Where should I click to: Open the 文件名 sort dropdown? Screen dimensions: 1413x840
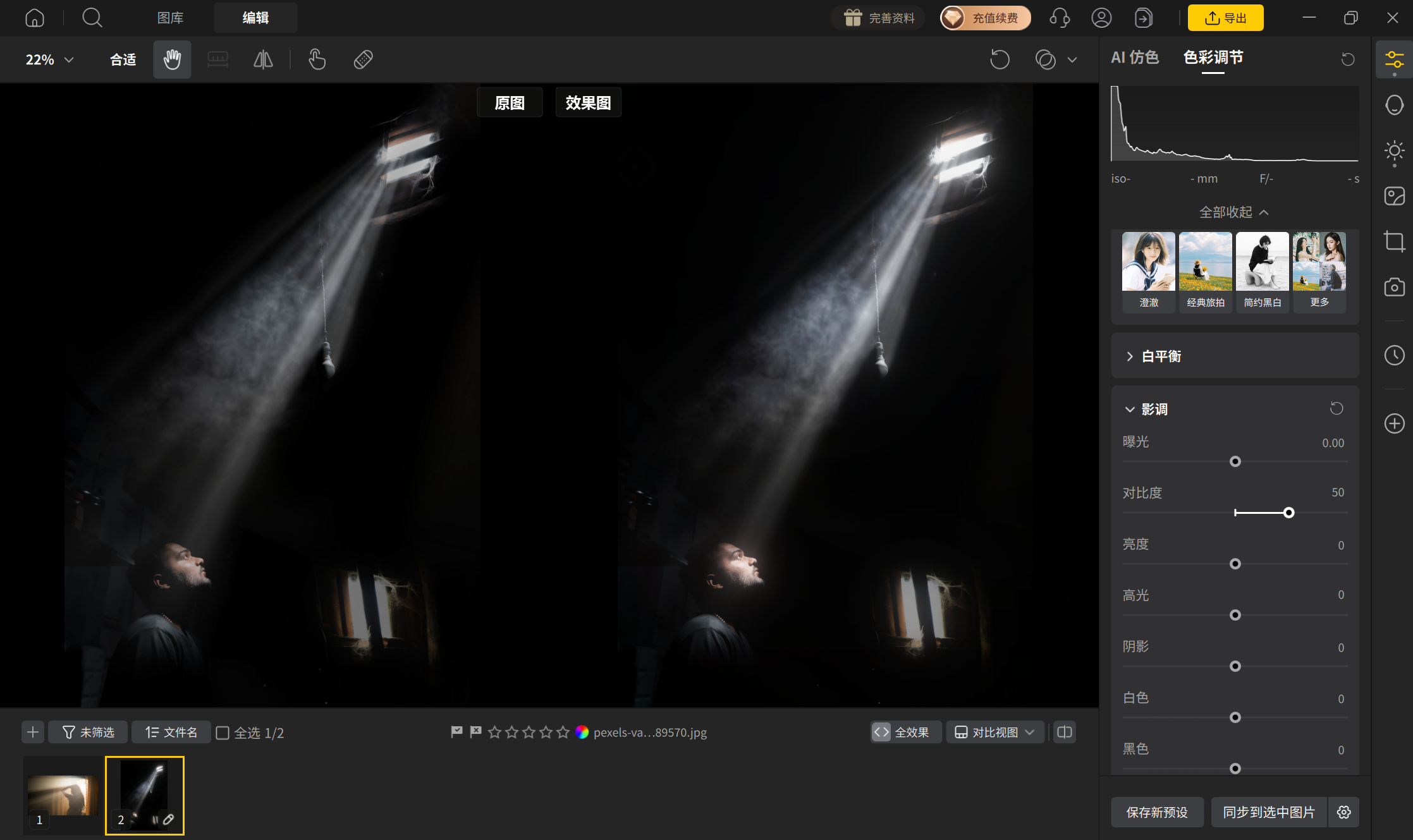171,733
